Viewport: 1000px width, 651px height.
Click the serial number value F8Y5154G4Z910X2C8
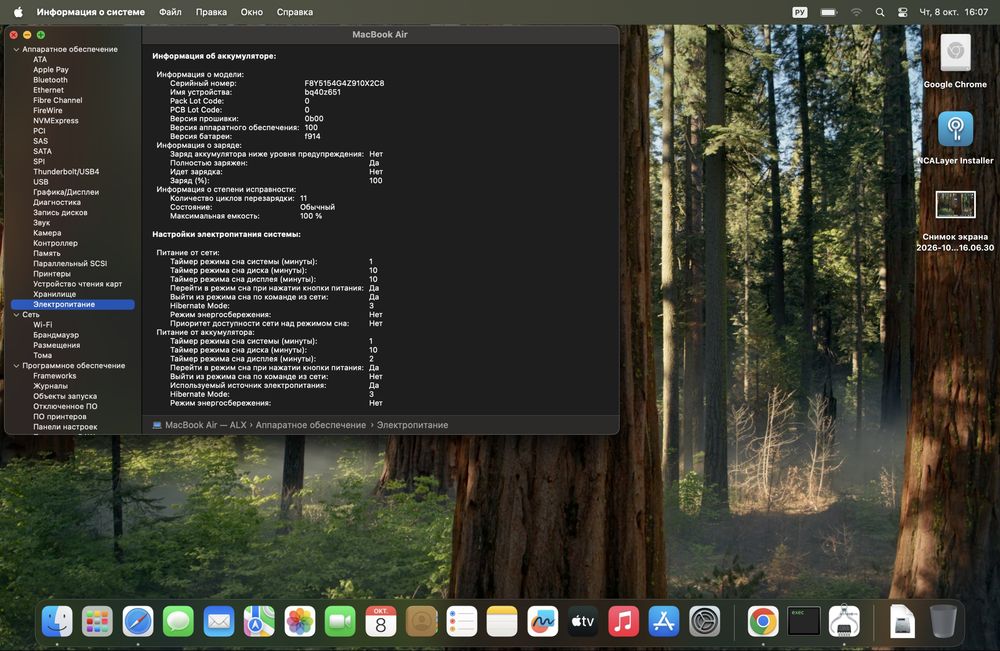click(344, 83)
